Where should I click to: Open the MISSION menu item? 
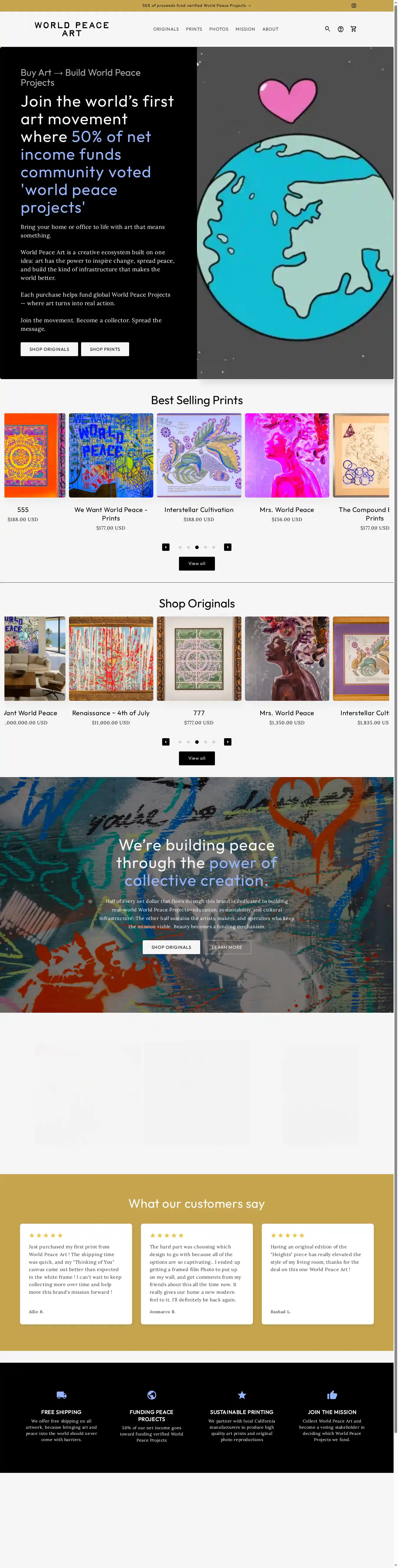[246, 29]
